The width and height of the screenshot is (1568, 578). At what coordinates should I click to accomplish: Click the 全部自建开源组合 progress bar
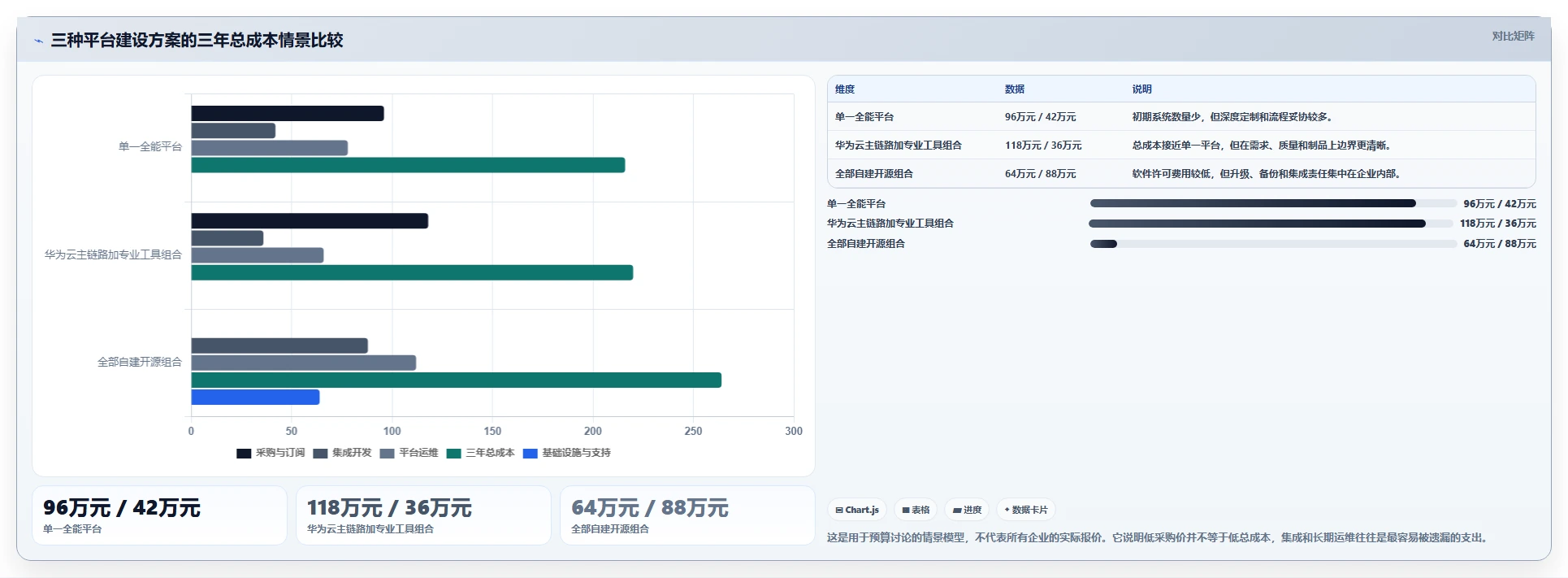coord(1273,244)
